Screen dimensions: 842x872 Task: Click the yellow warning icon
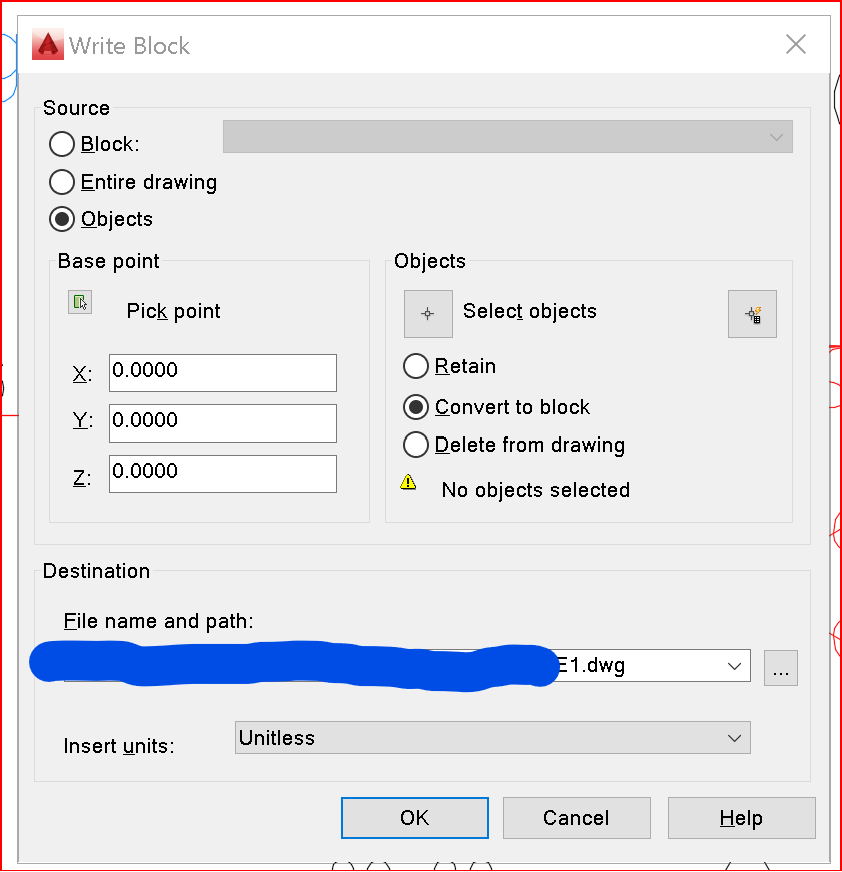point(408,482)
